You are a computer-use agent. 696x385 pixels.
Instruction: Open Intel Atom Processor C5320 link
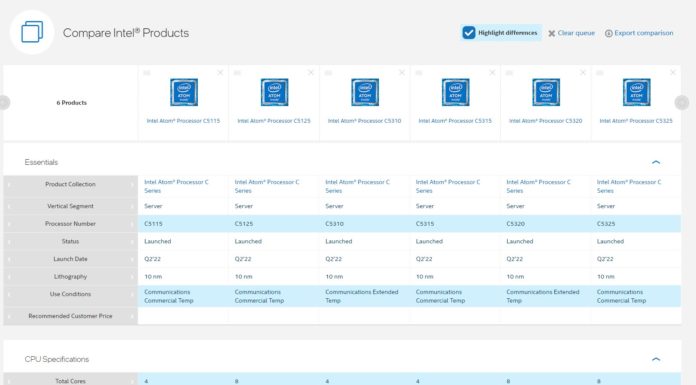tap(546, 121)
